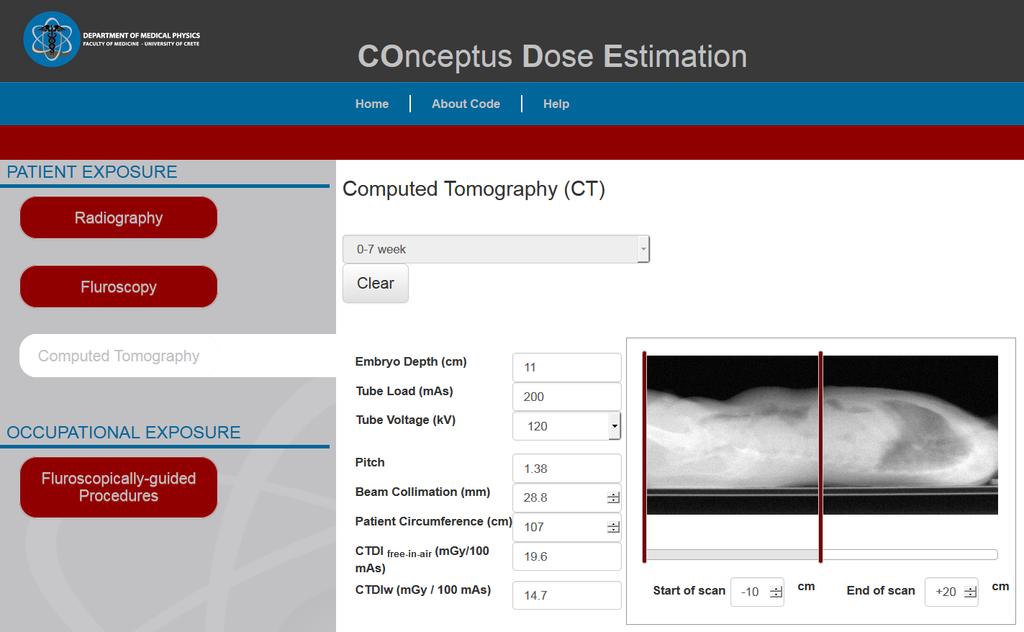Click the Beam Collimation value field
The width and height of the screenshot is (1024, 632).
pos(566,498)
